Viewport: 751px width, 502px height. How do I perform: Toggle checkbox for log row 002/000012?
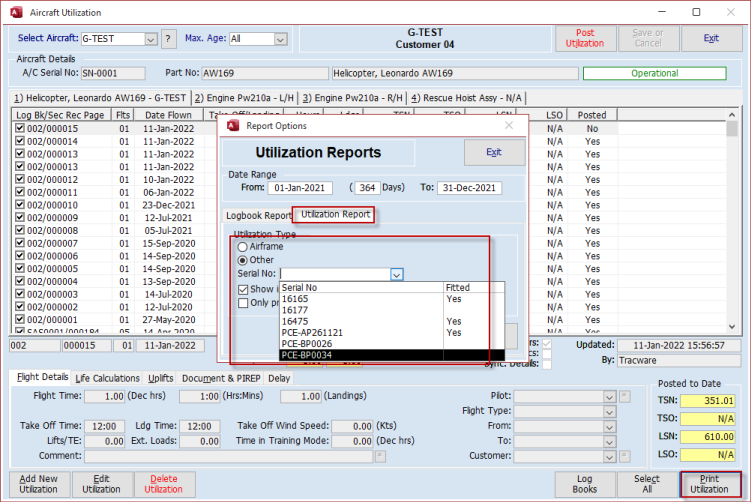[20, 179]
